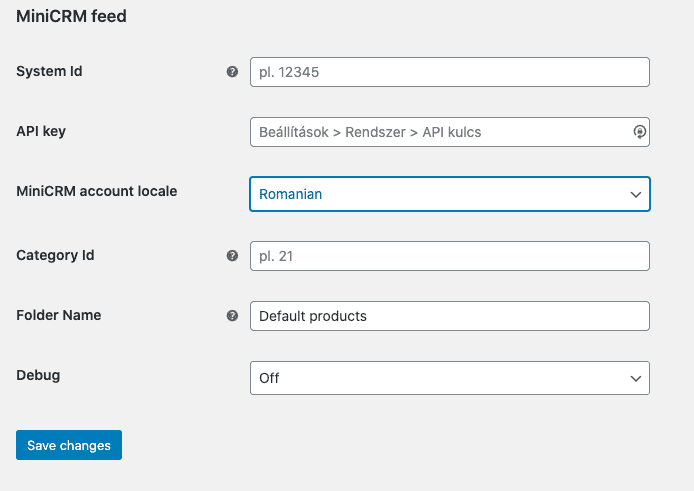
Task: Show the Folder Name help tooltip icon
Action: click(232, 316)
